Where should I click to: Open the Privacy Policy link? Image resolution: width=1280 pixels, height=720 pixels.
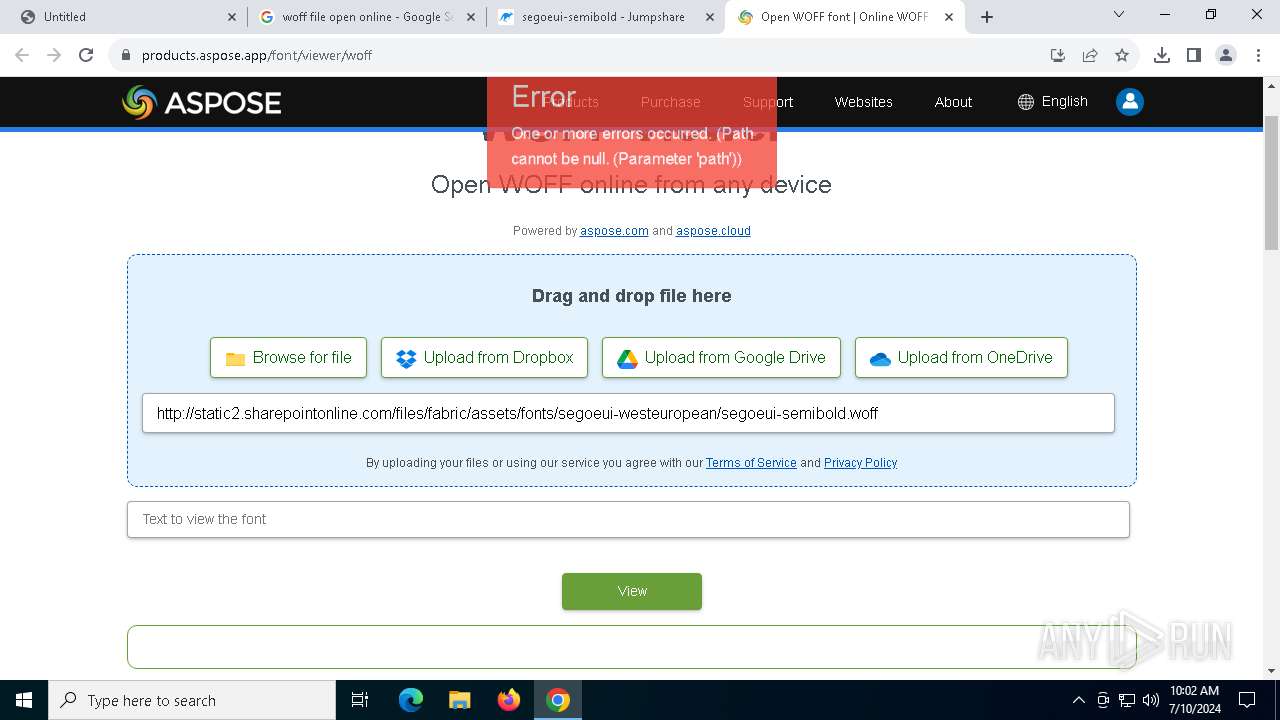tap(860, 463)
